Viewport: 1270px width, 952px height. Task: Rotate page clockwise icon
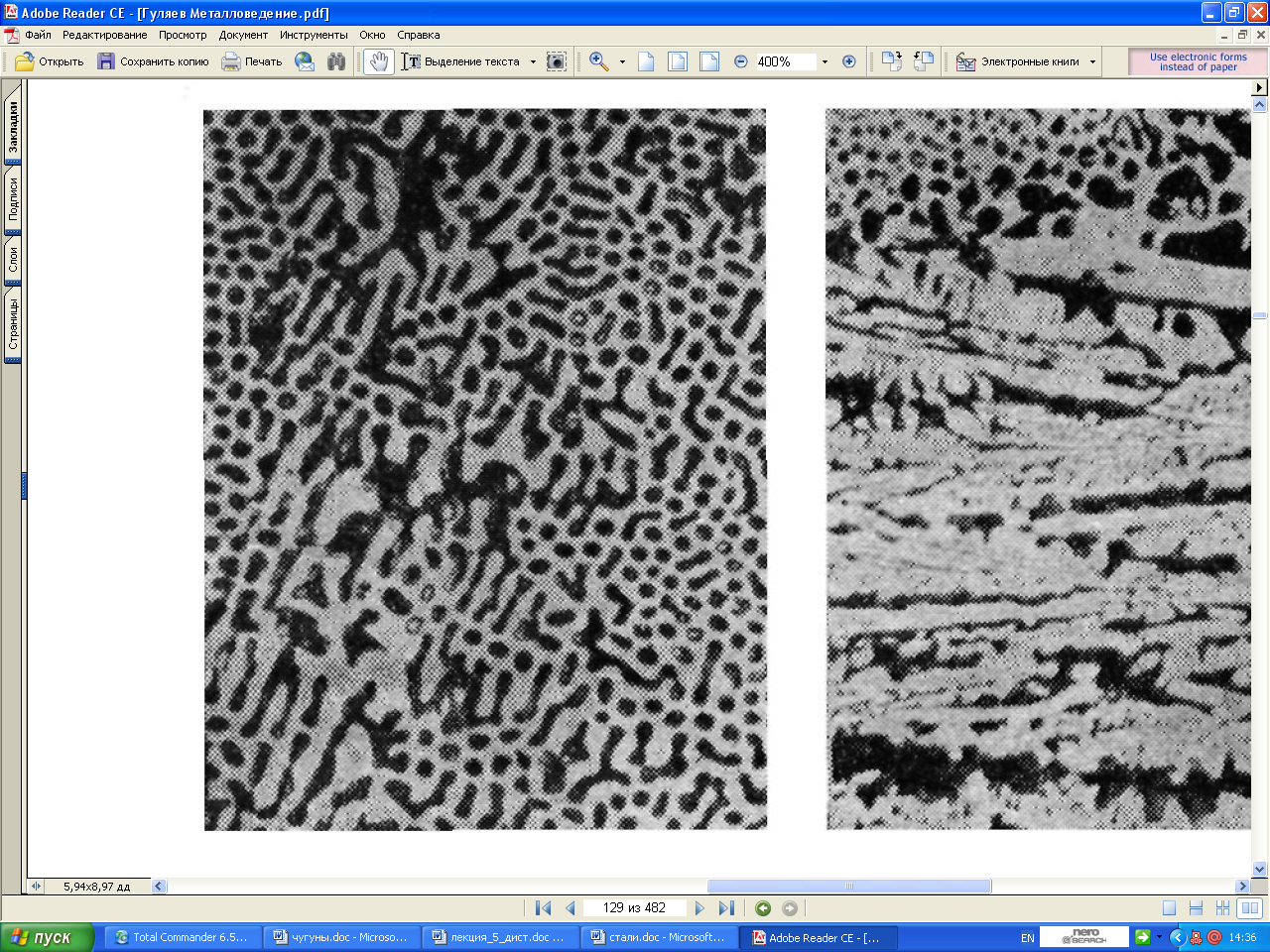click(892, 61)
